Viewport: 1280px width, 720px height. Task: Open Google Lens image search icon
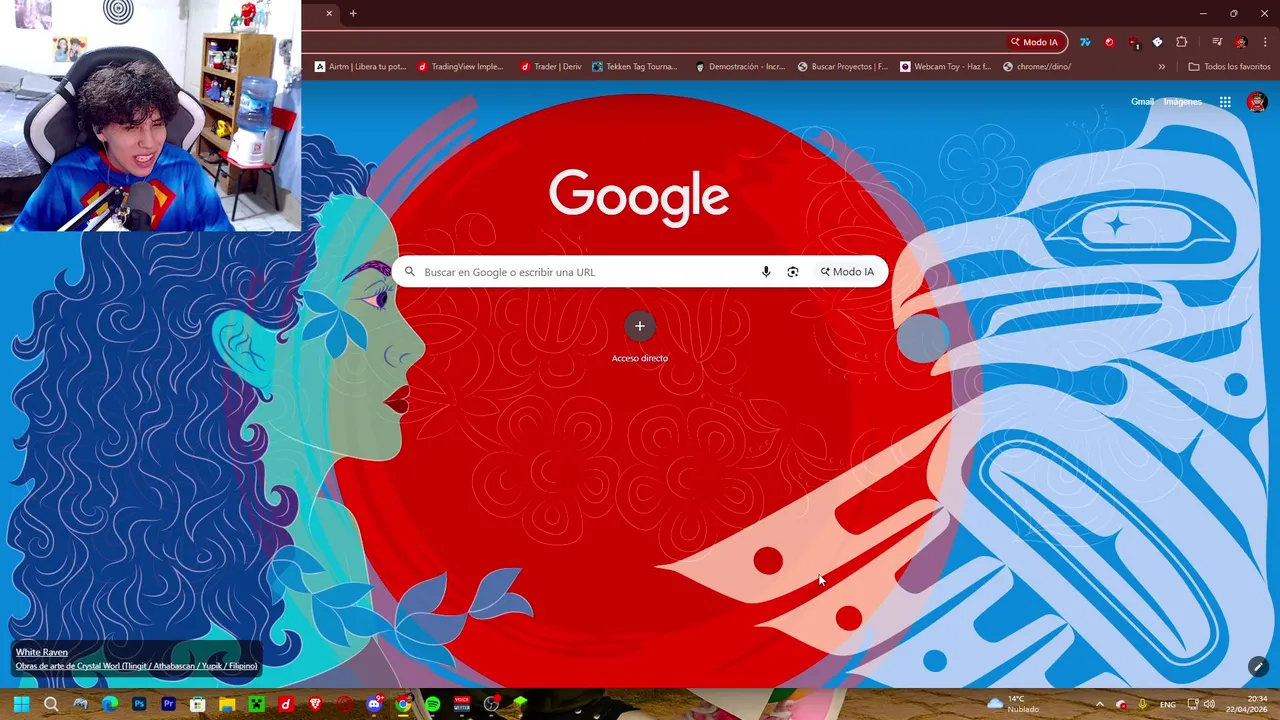tap(793, 272)
